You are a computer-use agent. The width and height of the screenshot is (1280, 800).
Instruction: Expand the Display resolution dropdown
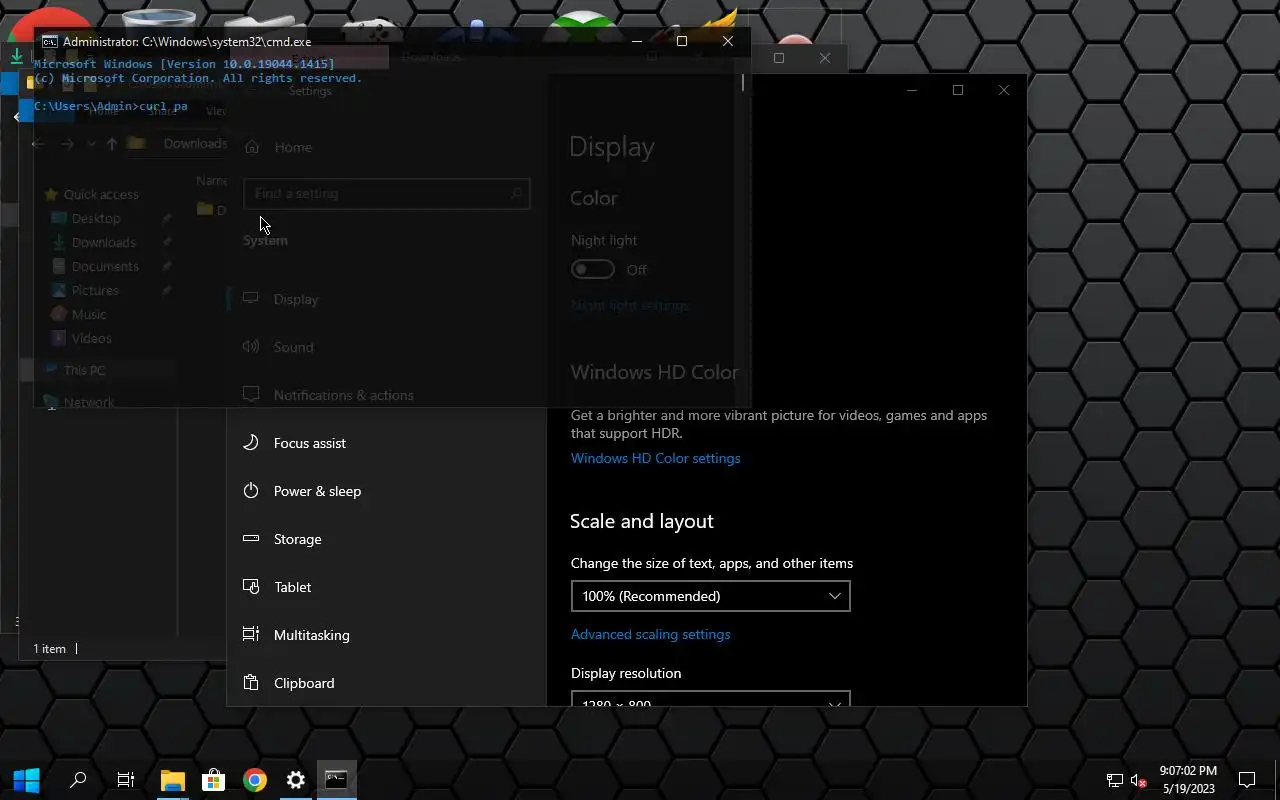click(710, 699)
